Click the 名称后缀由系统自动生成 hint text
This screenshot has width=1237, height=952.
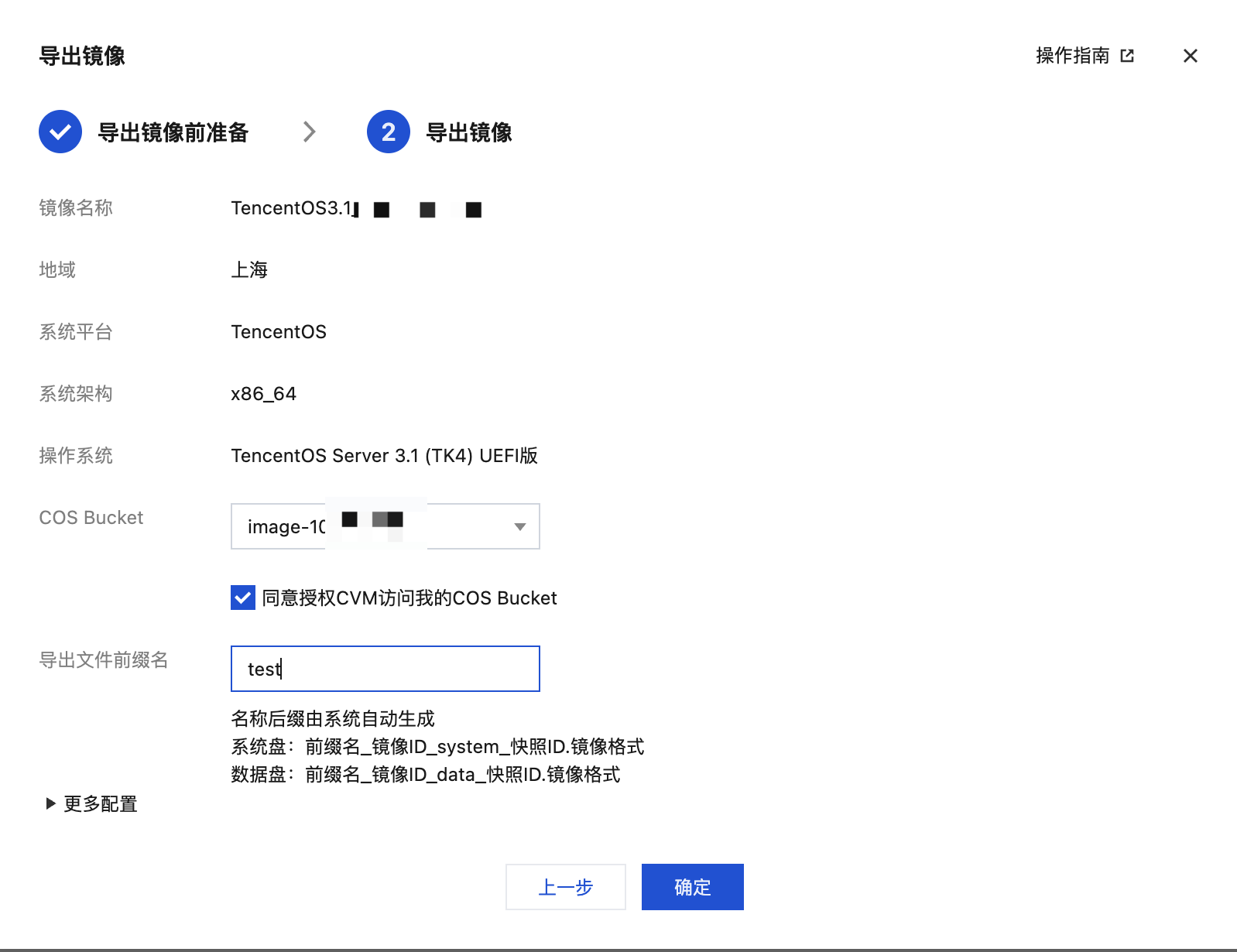333,718
